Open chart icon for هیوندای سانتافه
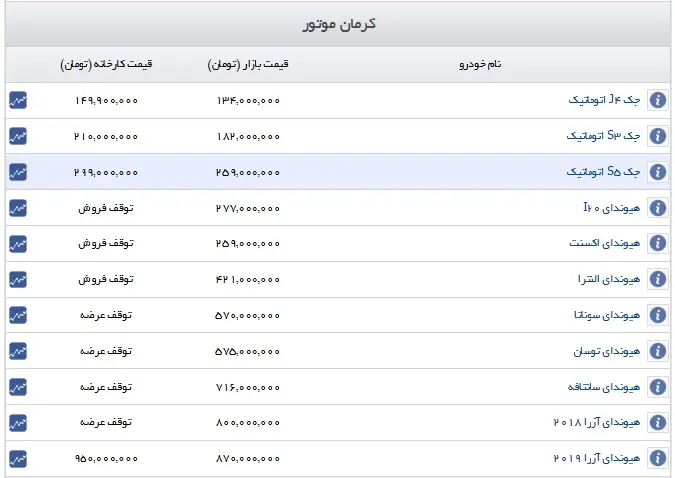 point(18,387)
